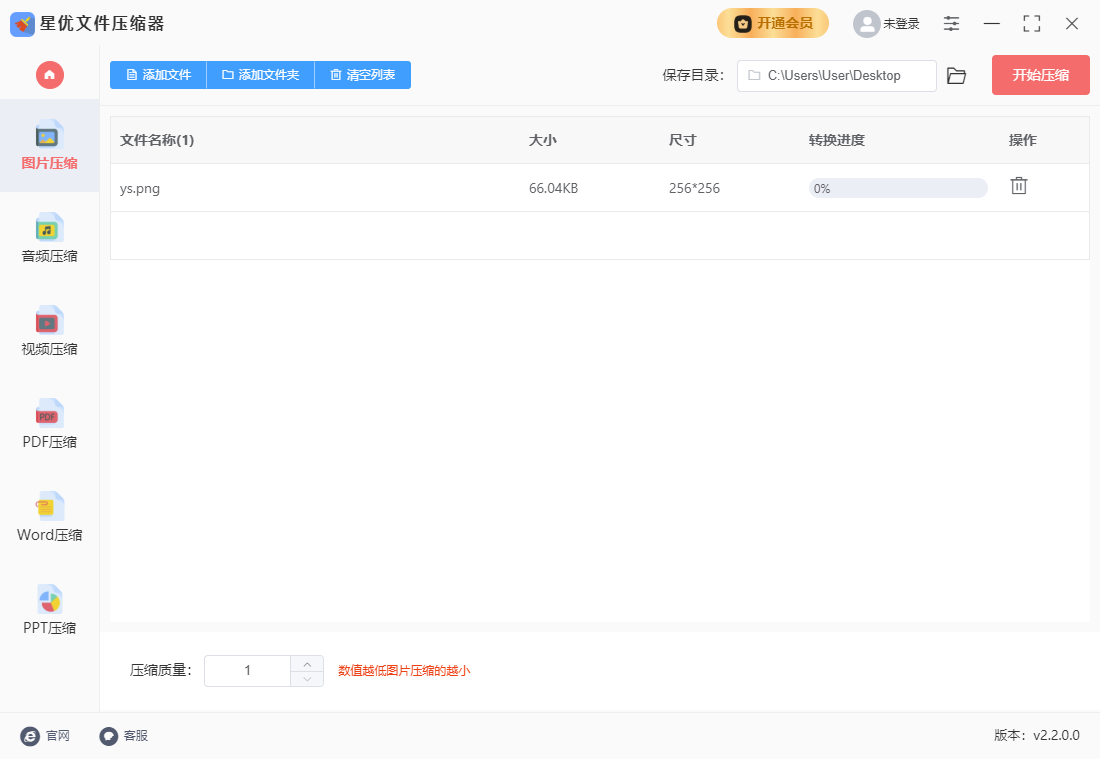This screenshot has width=1100, height=760.
Task: Contact customer service (客服)
Action: [124, 736]
